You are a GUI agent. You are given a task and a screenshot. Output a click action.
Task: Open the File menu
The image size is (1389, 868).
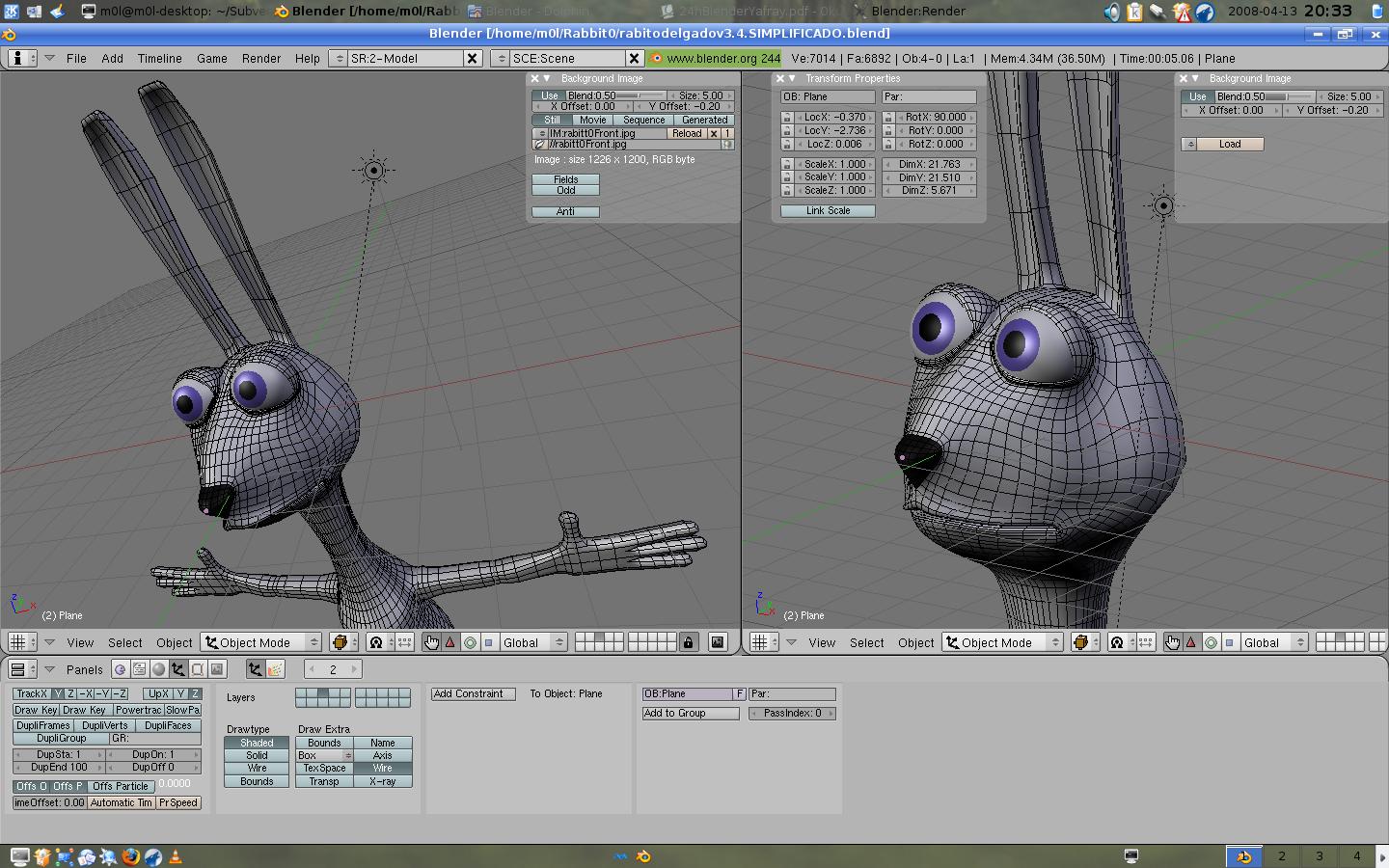pyautogui.click(x=76, y=59)
